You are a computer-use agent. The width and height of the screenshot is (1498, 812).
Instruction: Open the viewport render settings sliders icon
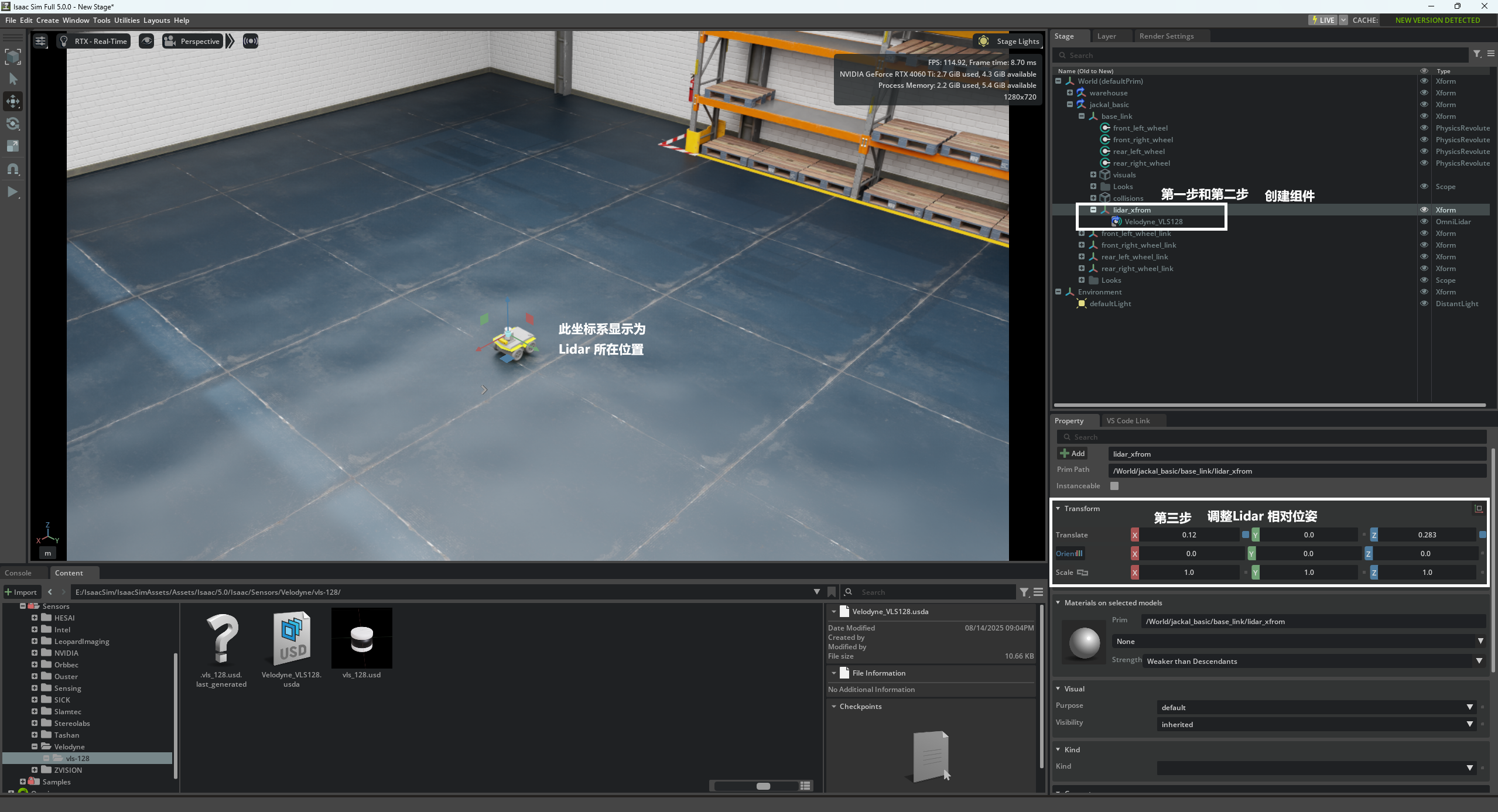pos(40,41)
